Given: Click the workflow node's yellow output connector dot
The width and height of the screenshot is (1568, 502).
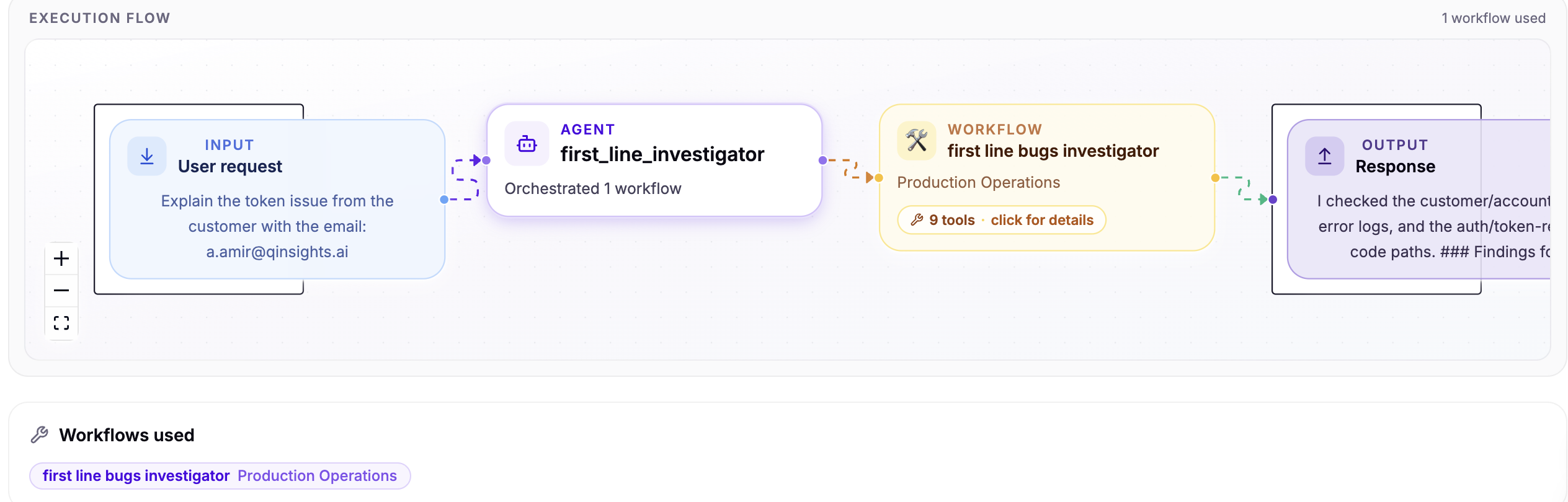Looking at the screenshot, I should click(x=1215, y=178).
